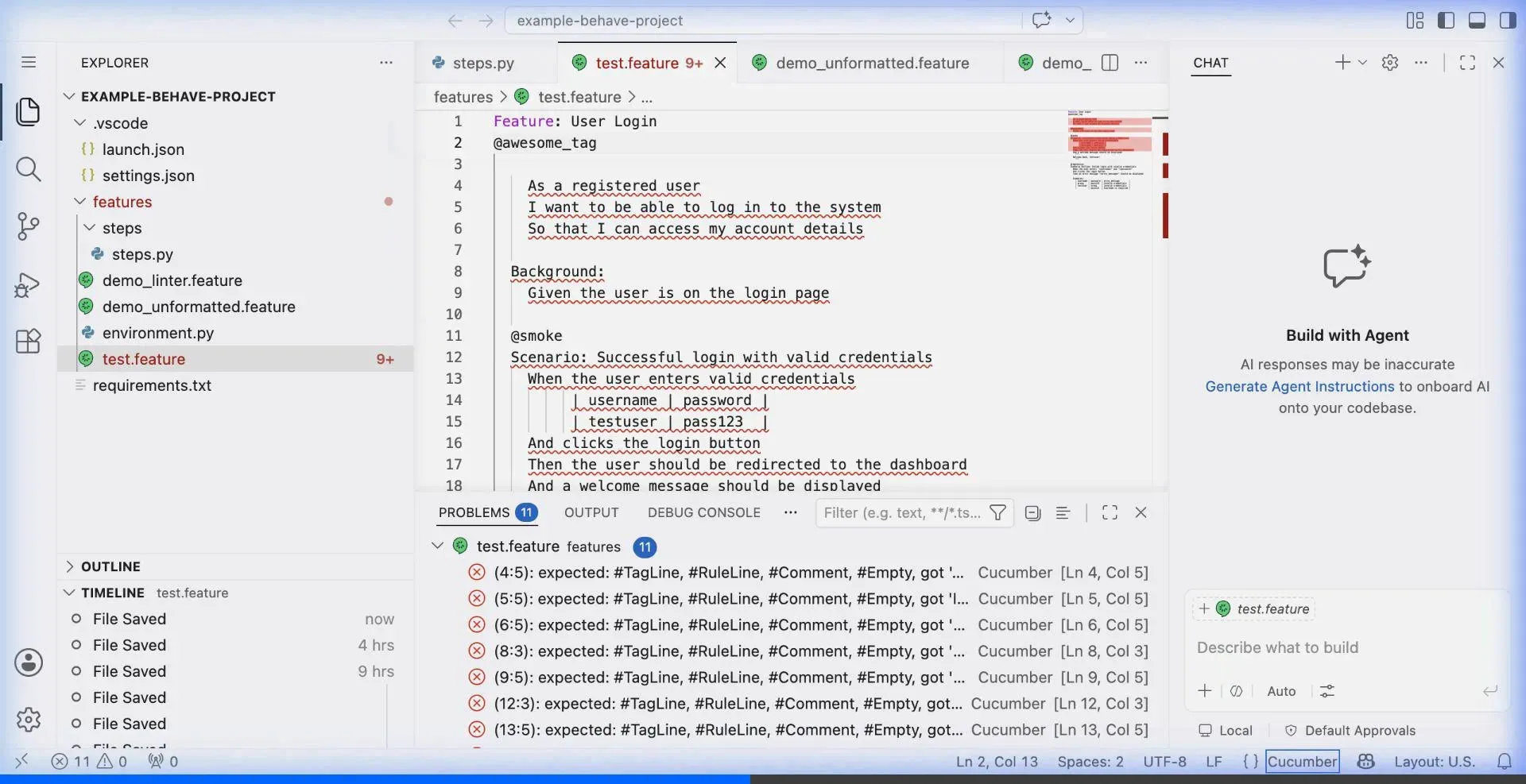This screenshot has width=1526, height=784.
Task: Open the Search view in activity bar
Action: pyautogui.click(x=29, y=169)
